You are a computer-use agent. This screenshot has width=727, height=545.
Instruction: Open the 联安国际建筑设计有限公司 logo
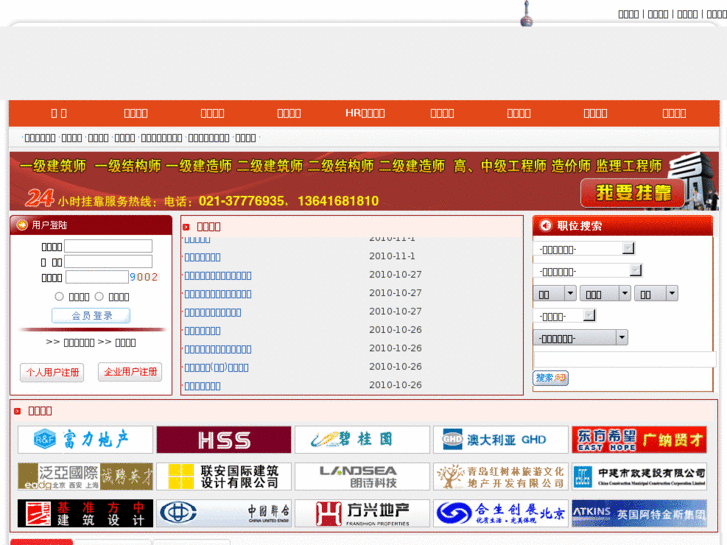224,476
